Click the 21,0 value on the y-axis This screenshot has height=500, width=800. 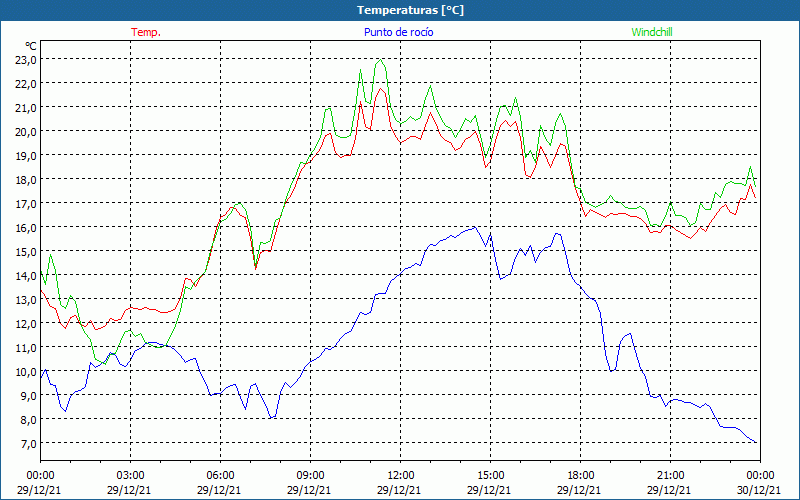tap(26, 107)
